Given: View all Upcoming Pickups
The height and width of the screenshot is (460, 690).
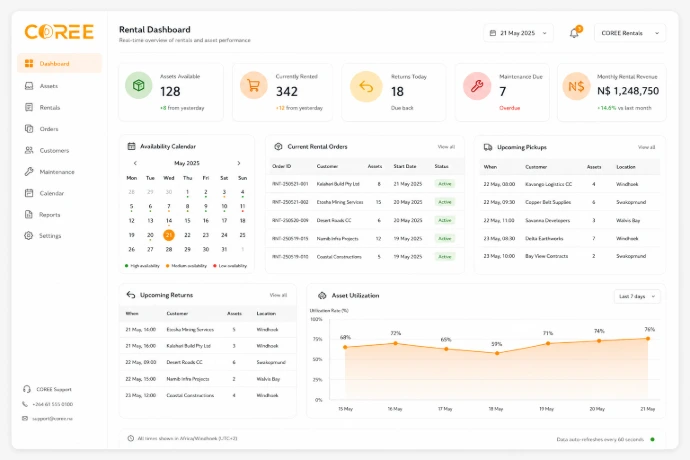Looking at the screenshot, I should 646,147.
